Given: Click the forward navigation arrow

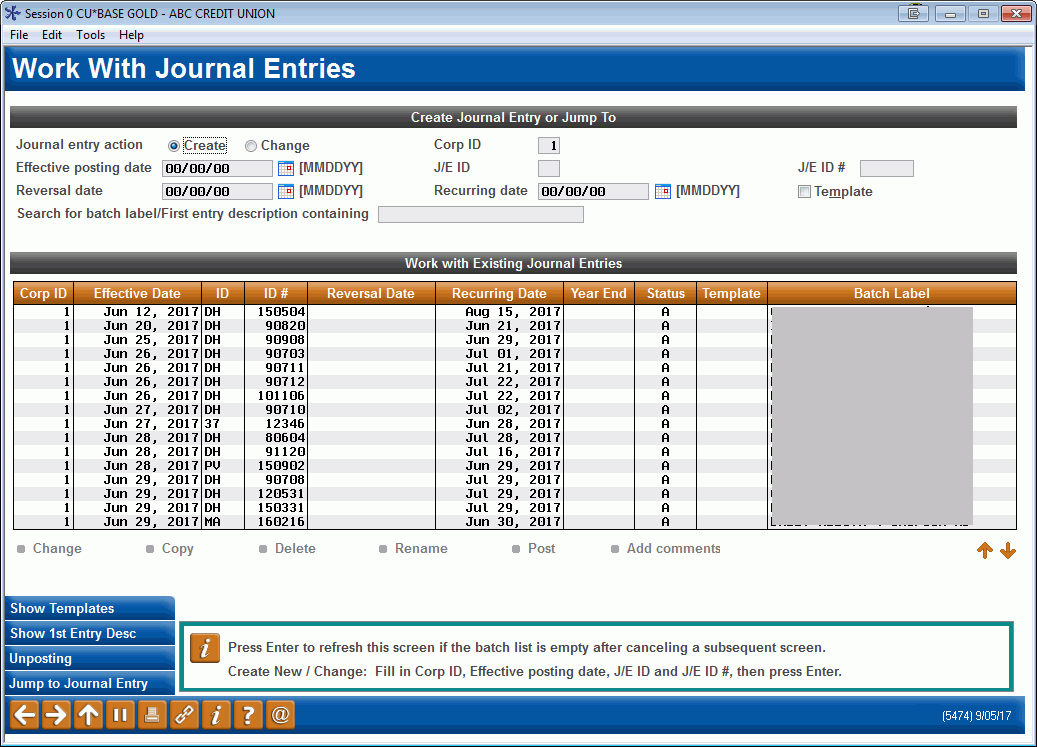Looking at the screenshot, I should coord(56,715).
